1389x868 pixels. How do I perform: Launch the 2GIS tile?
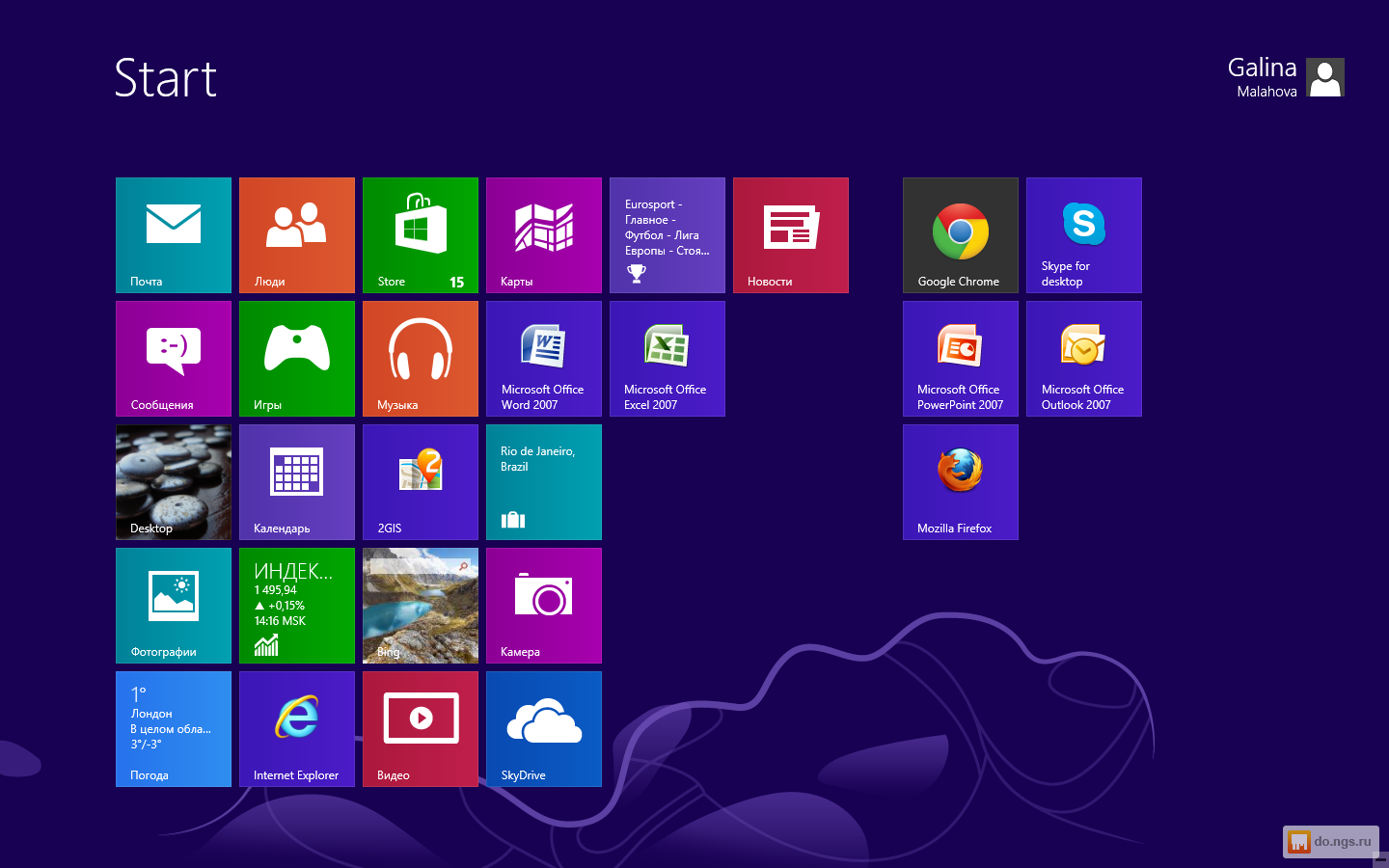tap(421, 482)
